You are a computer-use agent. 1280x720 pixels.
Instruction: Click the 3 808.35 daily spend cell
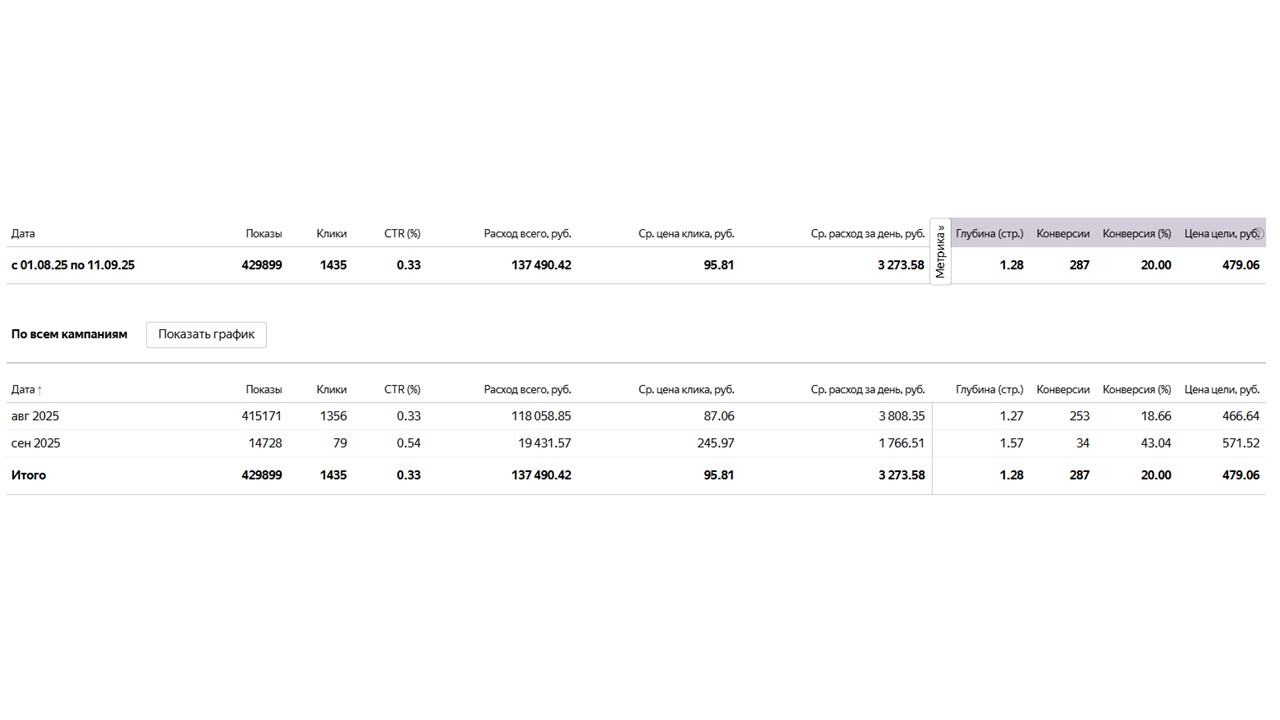[901, 416]
